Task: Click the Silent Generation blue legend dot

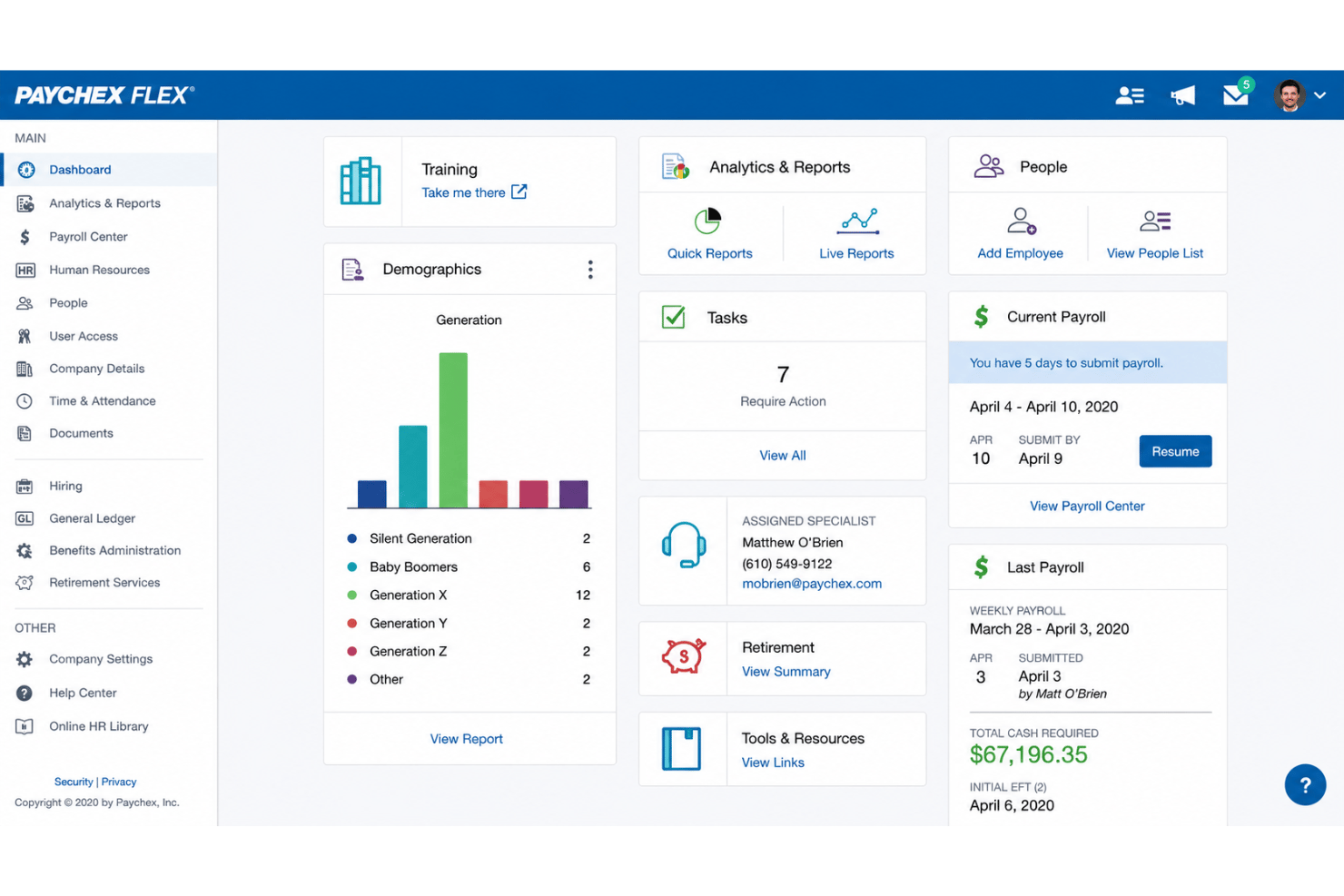Action: tap(352, 538)
